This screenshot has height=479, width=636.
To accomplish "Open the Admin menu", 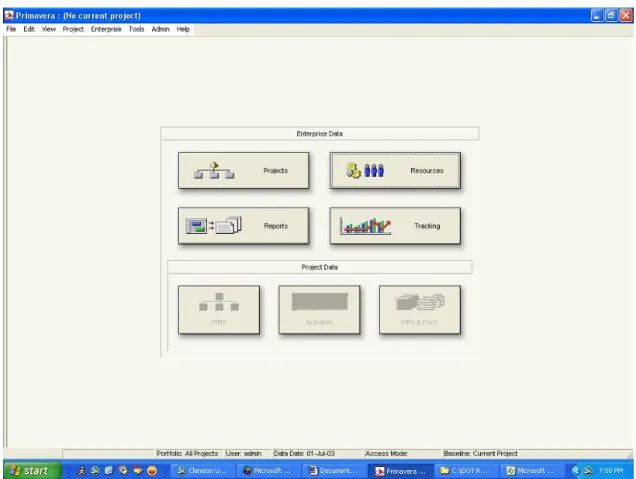I will (x=160, y=29).
